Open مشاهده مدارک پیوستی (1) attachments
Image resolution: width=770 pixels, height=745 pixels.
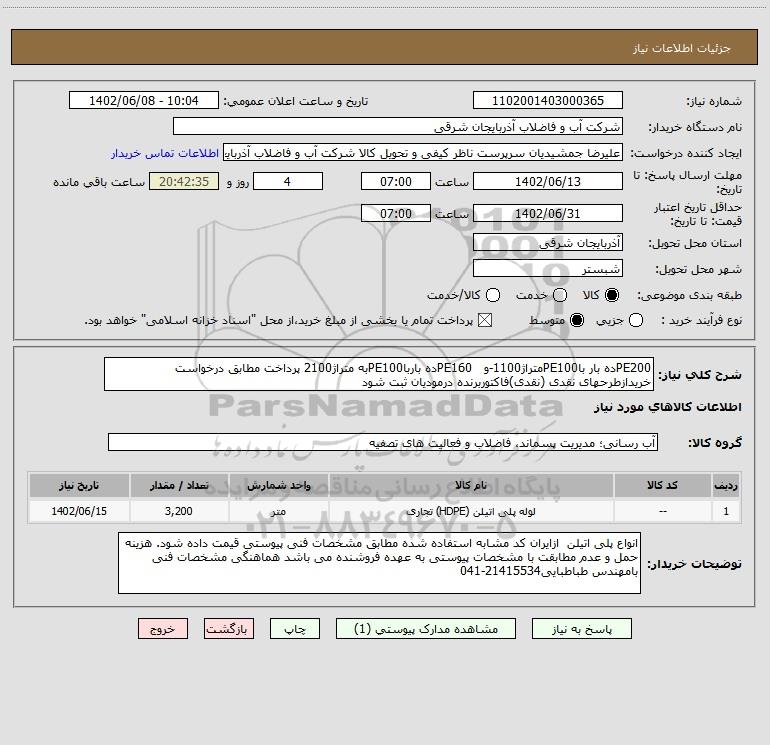click(x=426, y=629)
